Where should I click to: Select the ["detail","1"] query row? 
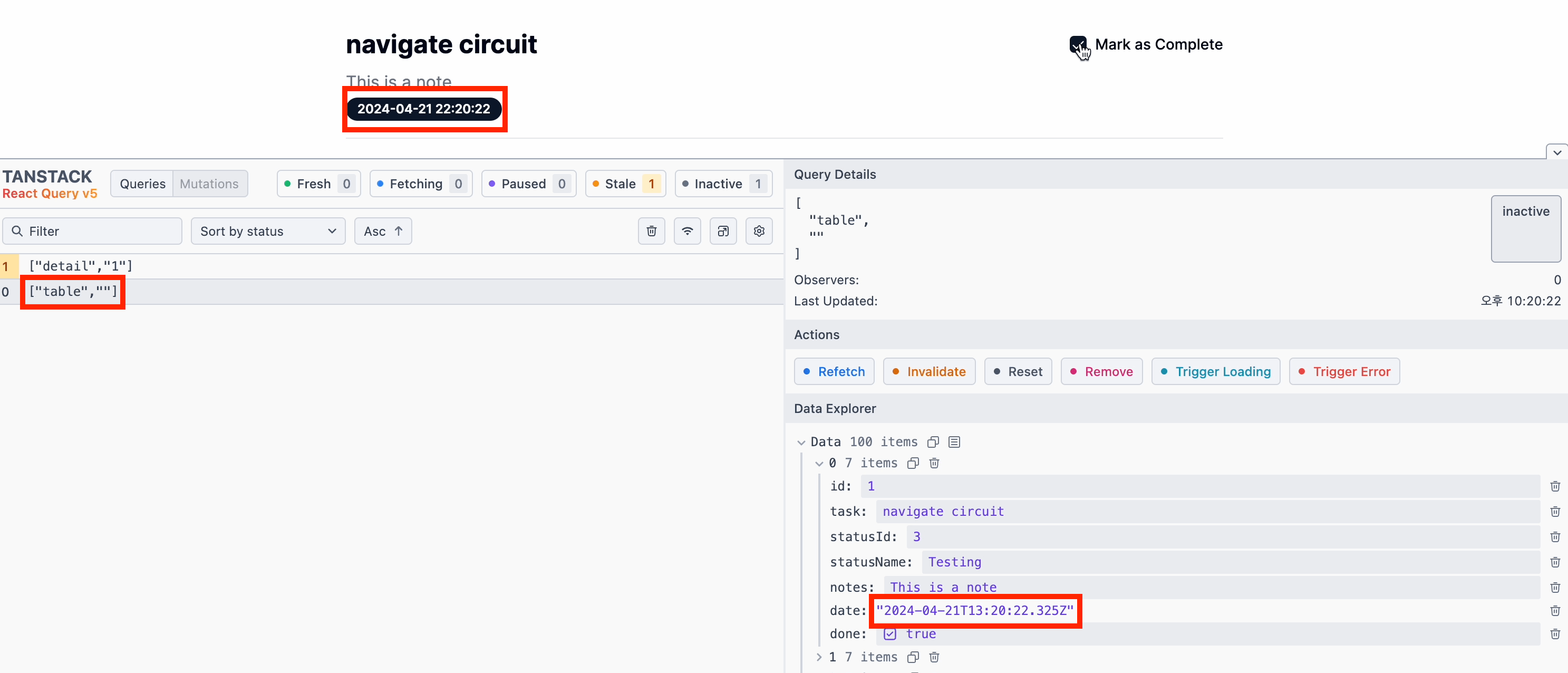[391, 266]
